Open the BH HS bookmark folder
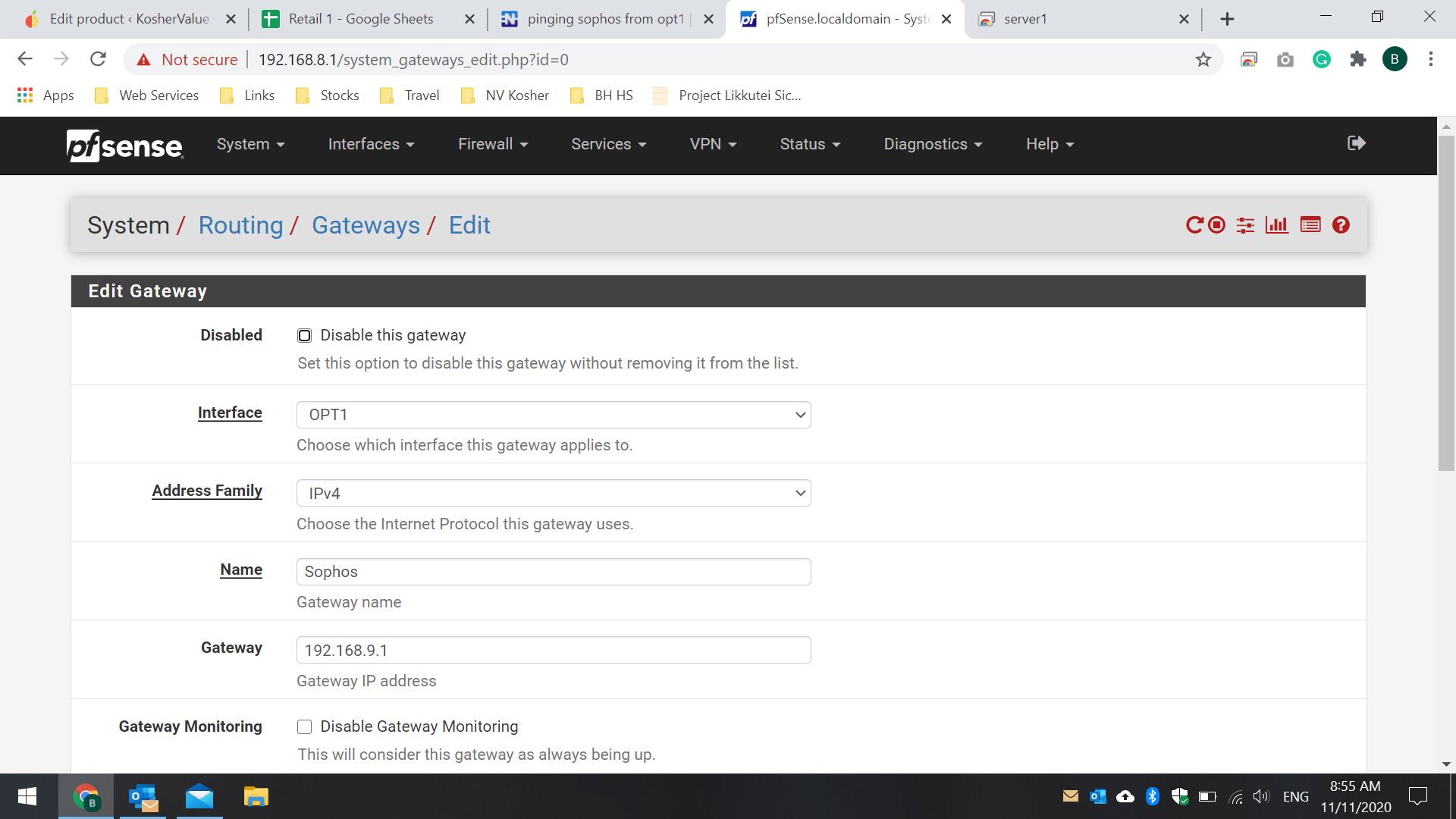 pos(602,96)
